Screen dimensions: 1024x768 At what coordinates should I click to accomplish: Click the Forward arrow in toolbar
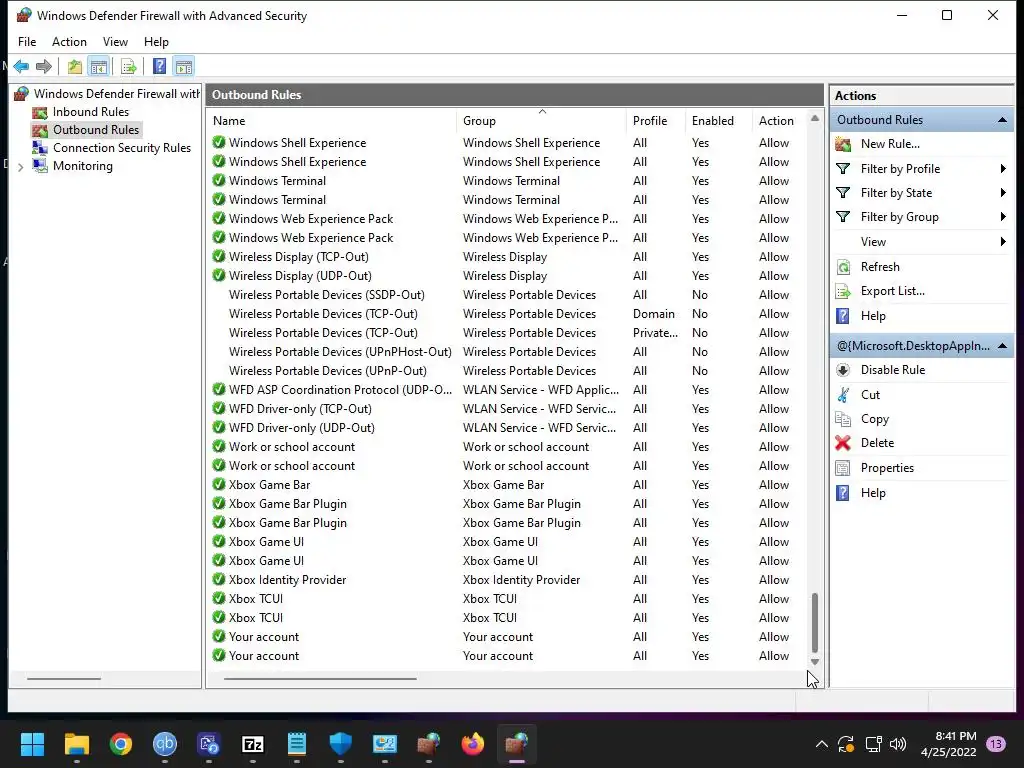(x=44, y=66)
